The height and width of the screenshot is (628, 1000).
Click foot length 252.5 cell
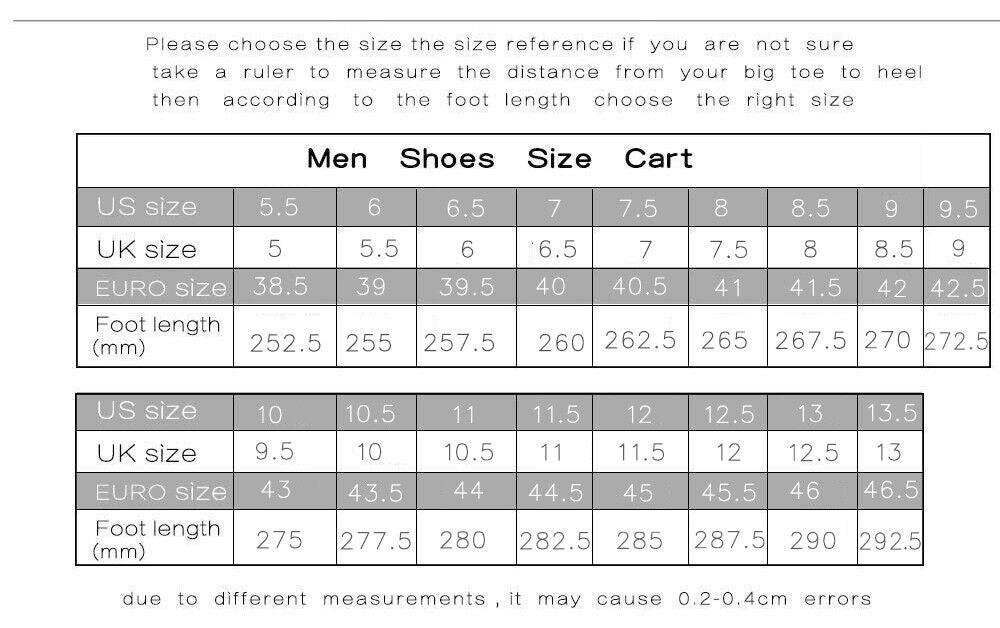point(285,336)
